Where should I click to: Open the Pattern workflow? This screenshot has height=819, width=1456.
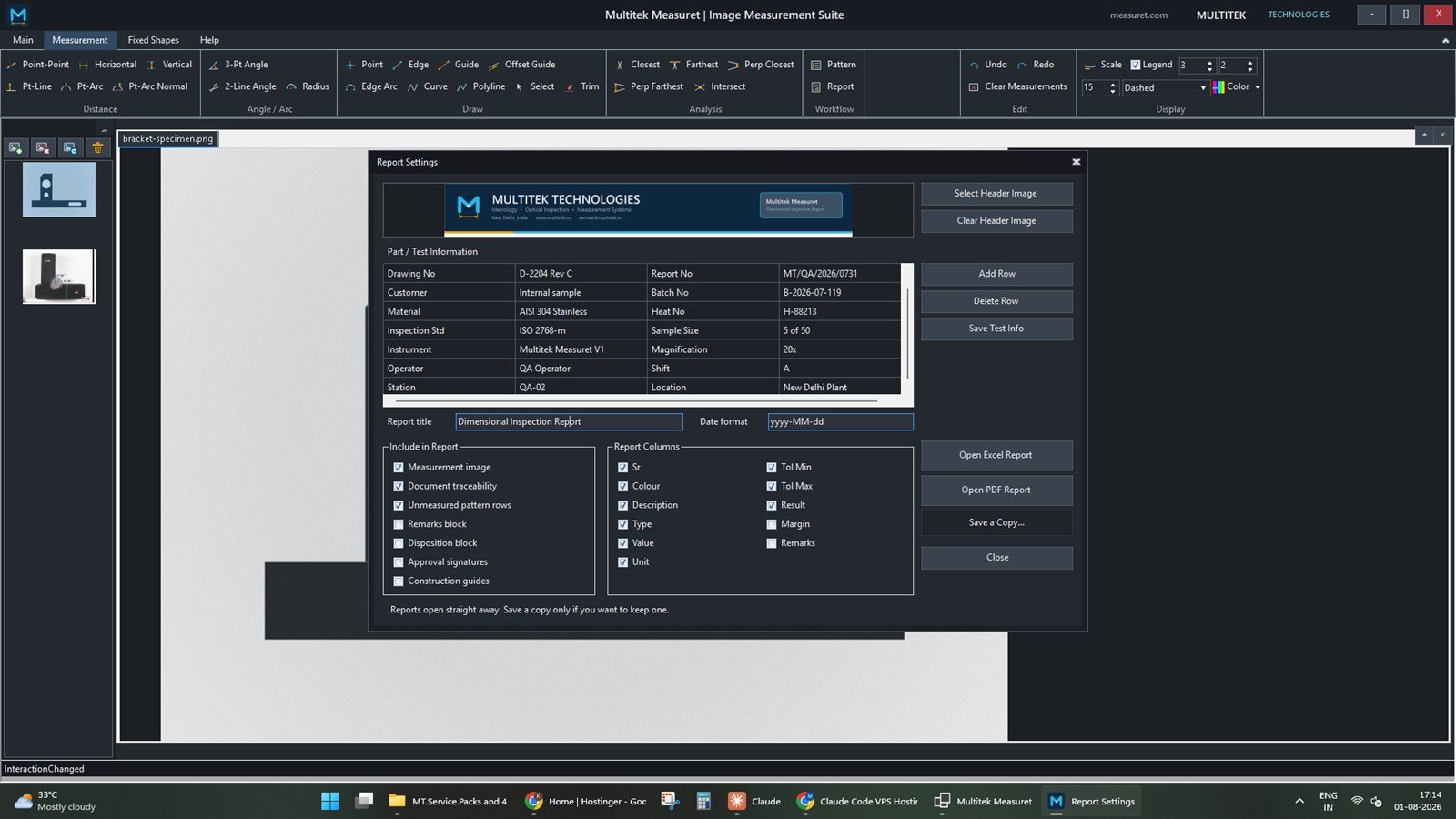834,65
